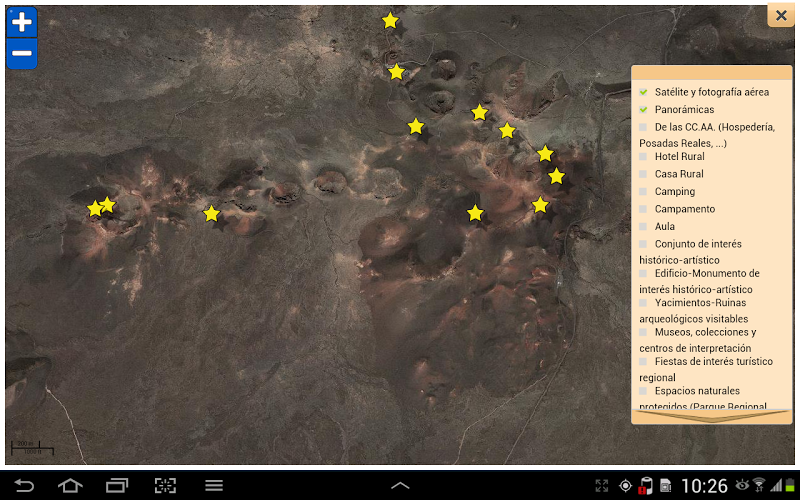Enable Espacios naturales protegidos checkbox

[x=643, y=391]
